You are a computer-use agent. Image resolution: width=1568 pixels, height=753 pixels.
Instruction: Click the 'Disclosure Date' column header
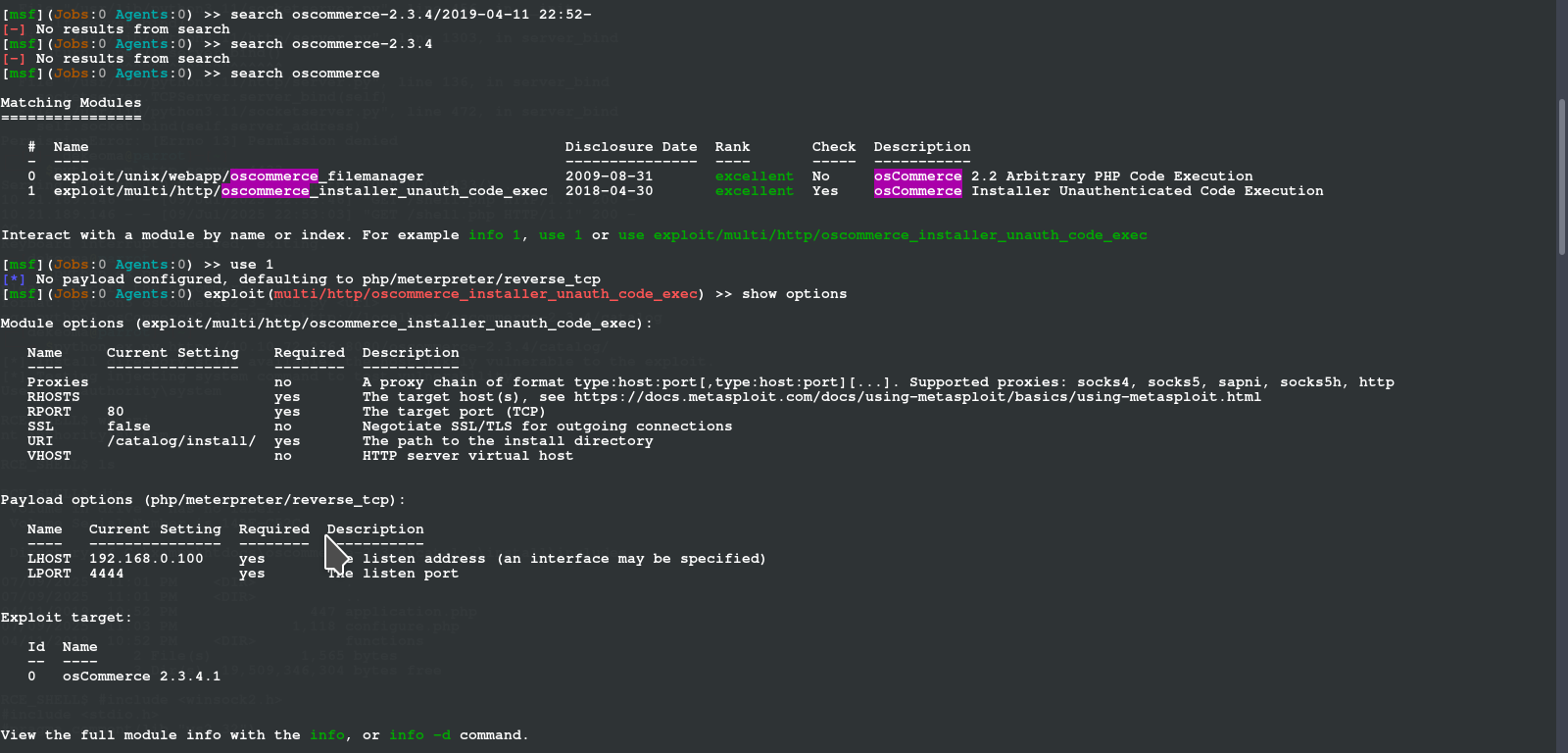click(631, 147)
